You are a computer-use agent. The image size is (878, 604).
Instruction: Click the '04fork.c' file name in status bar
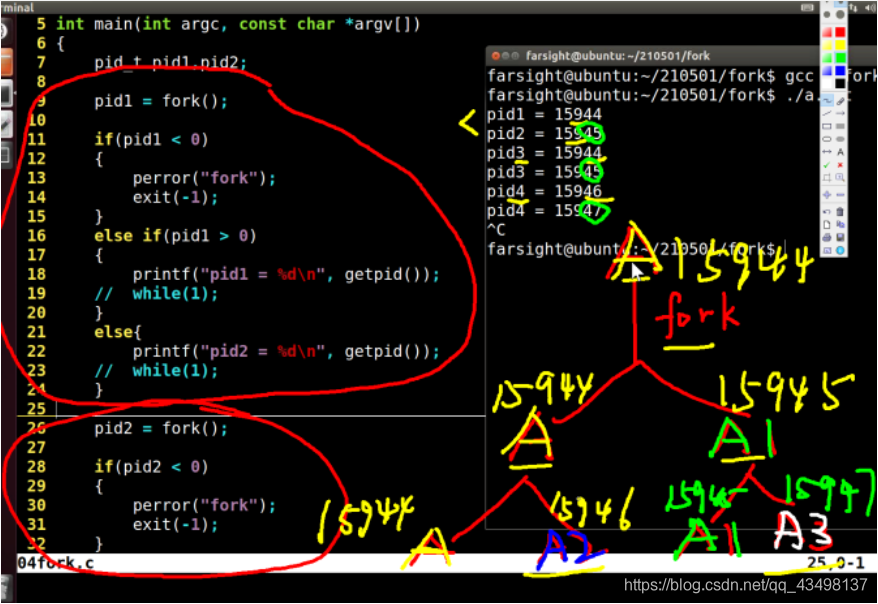coord(55,563)
